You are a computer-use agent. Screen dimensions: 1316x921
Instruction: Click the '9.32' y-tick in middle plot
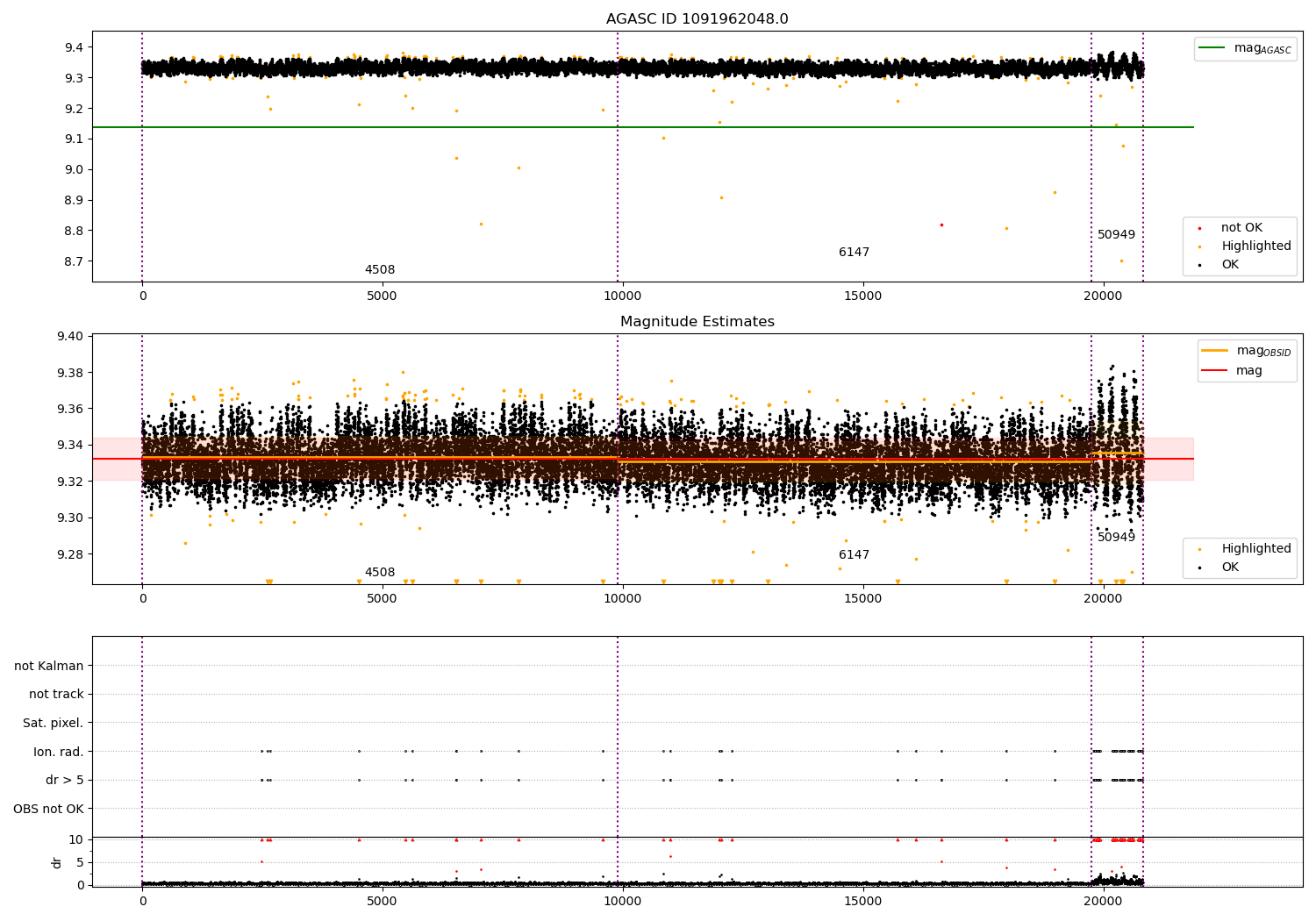71,482
